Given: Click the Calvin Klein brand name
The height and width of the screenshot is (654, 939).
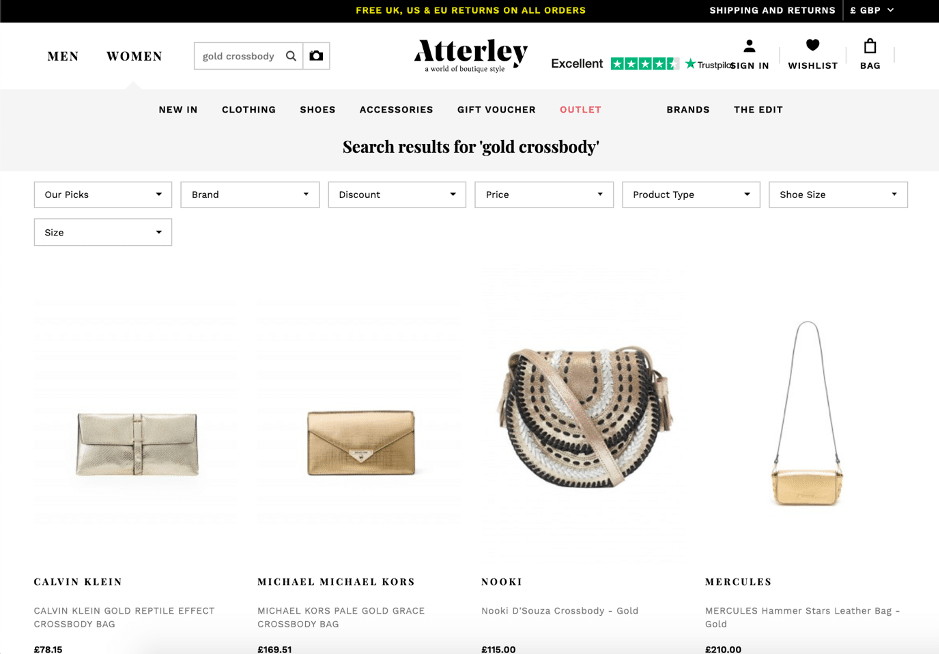Looking at the screenshot, I should [78, 582].
